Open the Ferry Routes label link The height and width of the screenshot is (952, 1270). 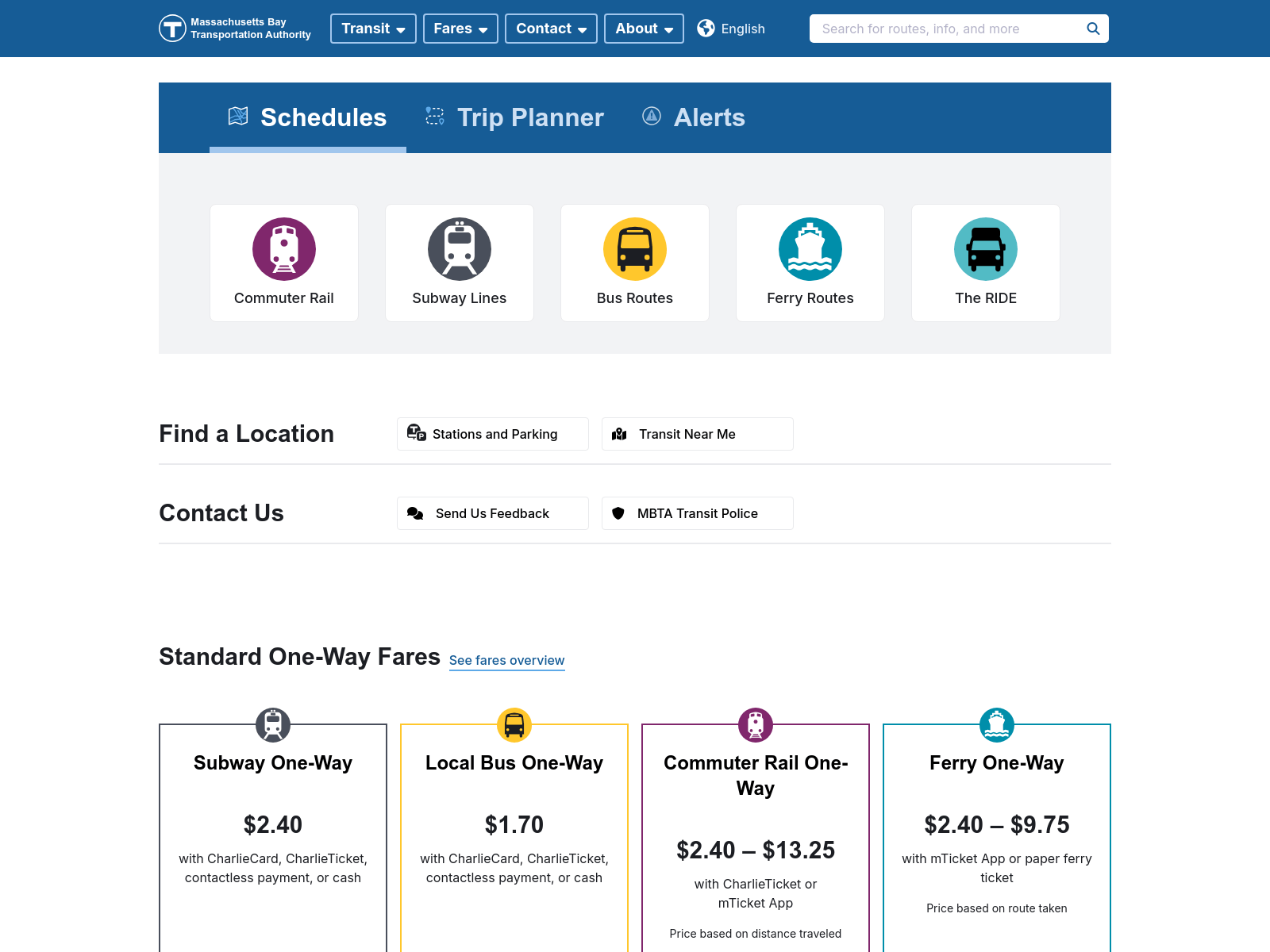coord(810,298)
